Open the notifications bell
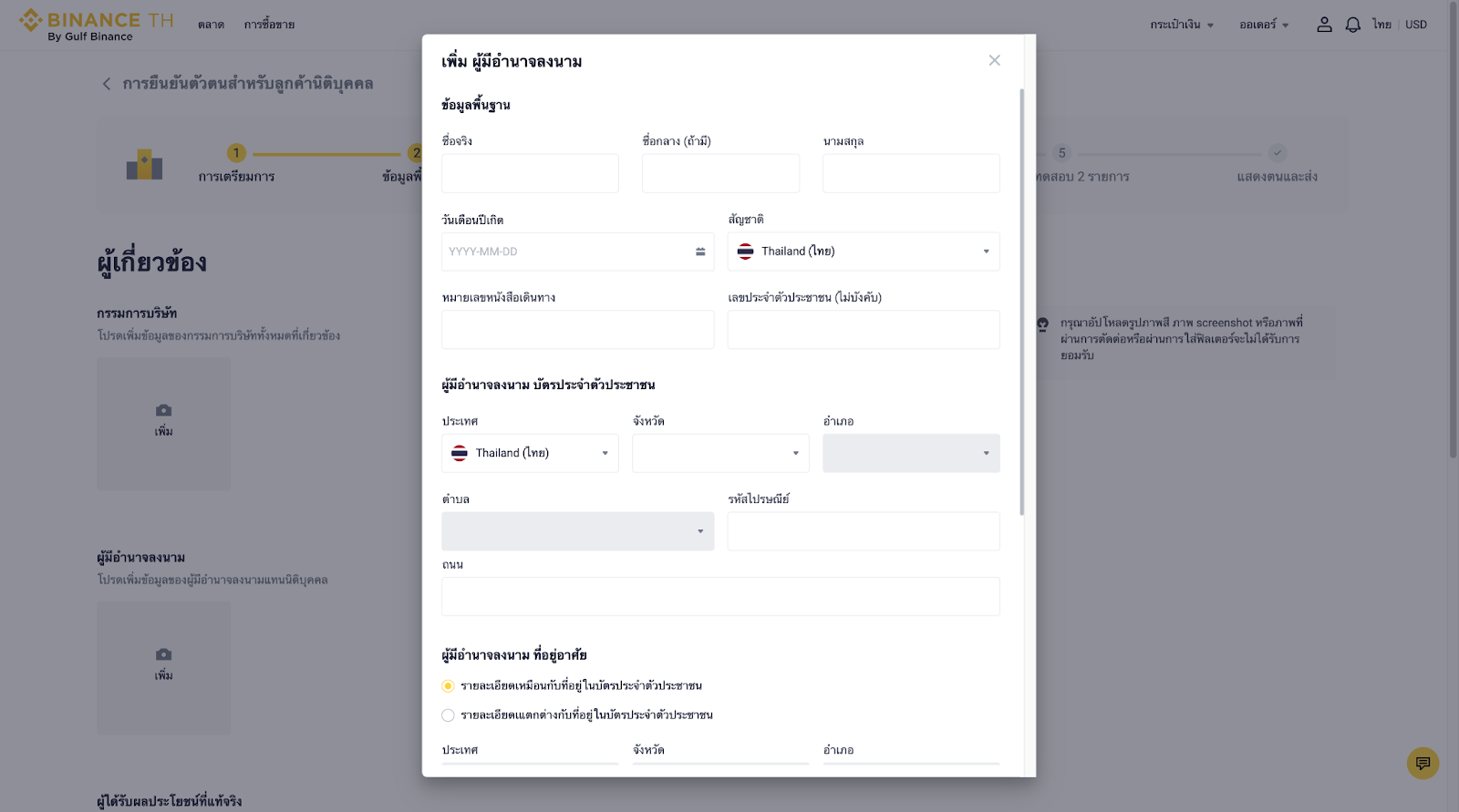The width and height of the screenshot is (1459, 812). 1353,25
